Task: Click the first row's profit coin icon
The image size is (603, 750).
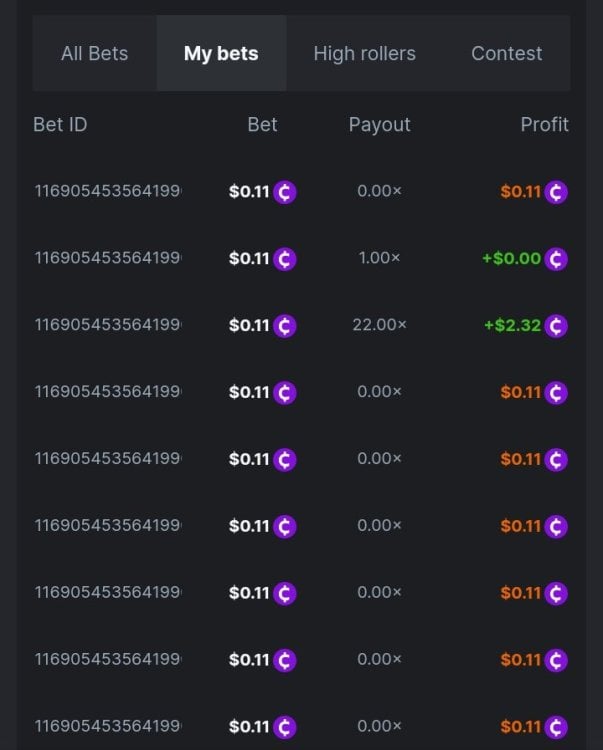Action: (x=556, y=192)
